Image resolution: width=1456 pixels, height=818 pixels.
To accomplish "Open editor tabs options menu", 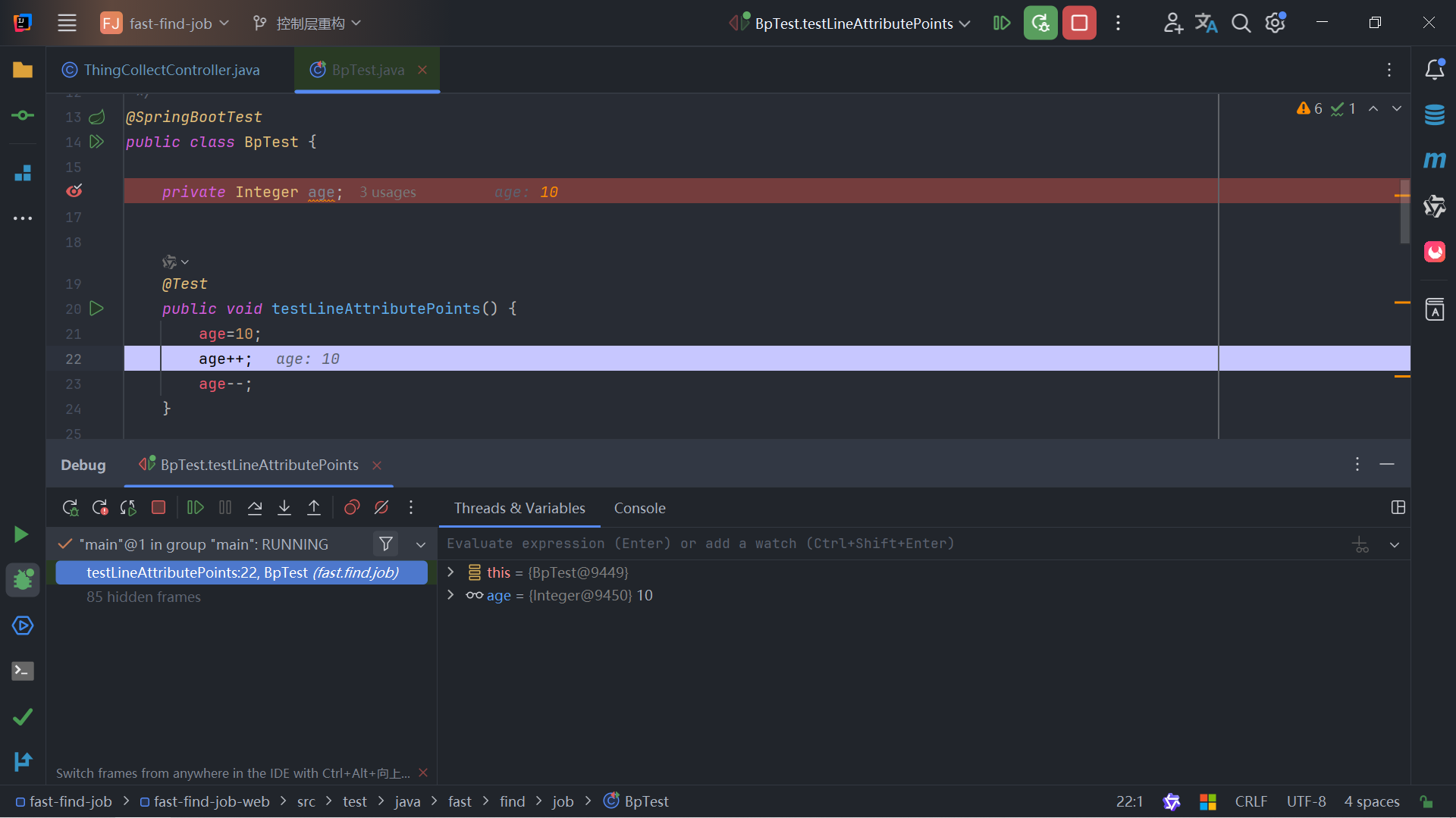I will 1389,70.
